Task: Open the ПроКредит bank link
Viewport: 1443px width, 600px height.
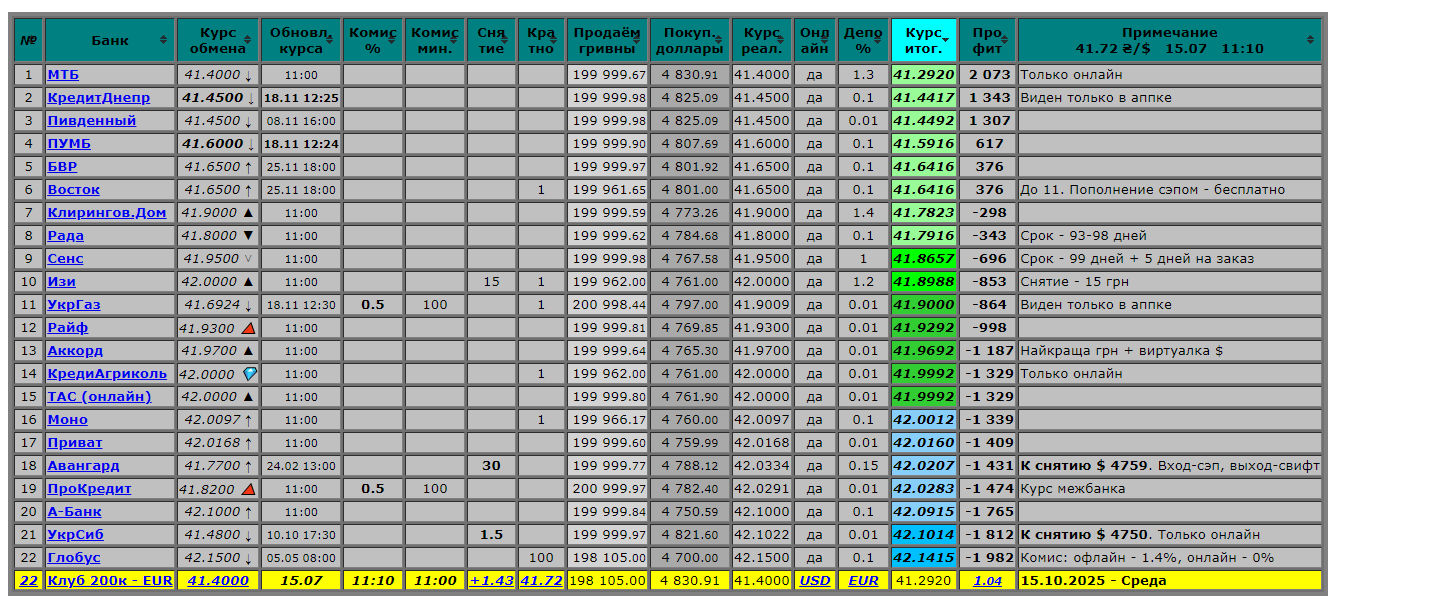Action: 90,489
